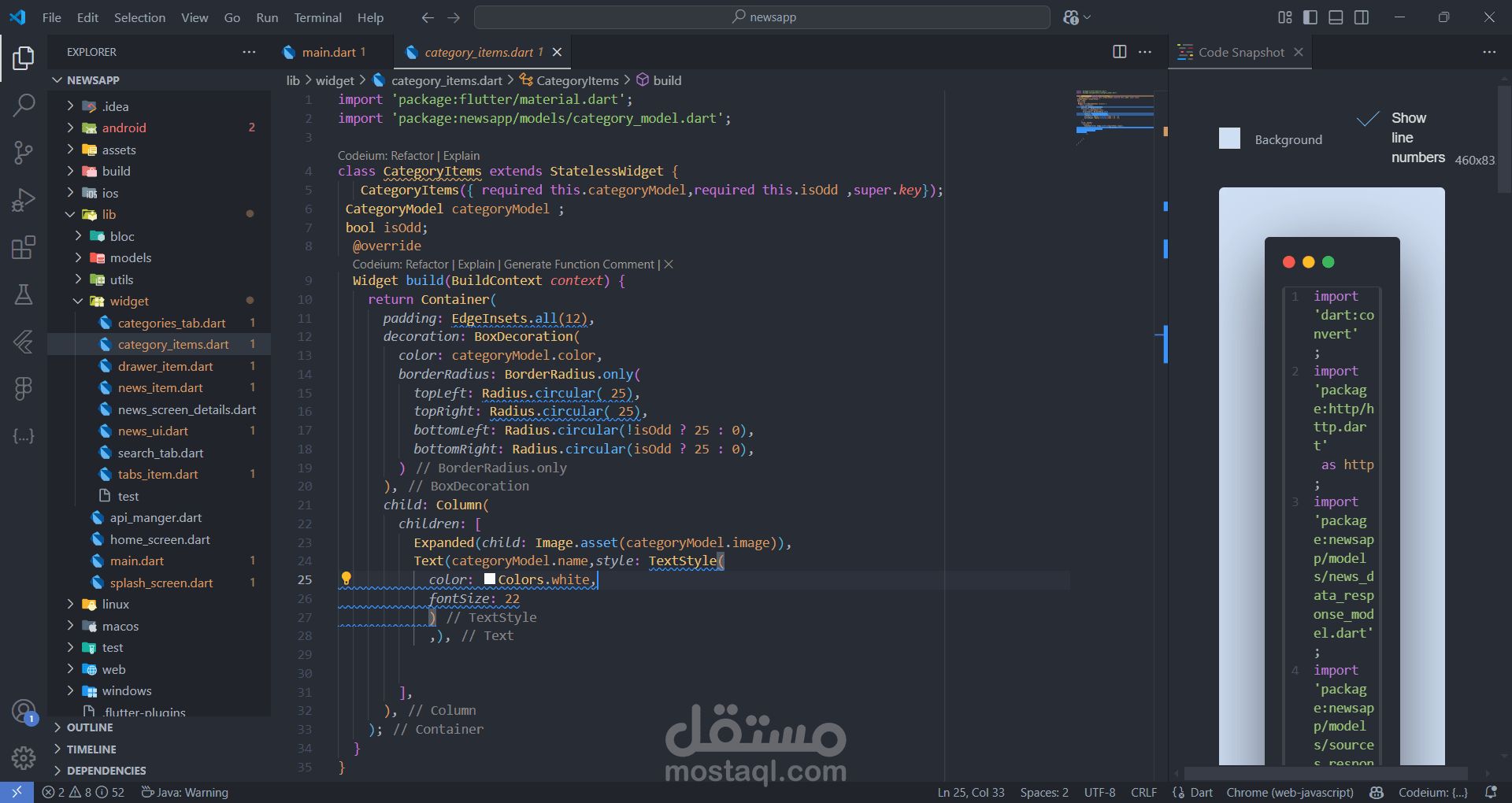1512x803 pixels.
Task: Toggle Show line numbers checkmark
Action: pyautogui.click(x=1368, y=119)
